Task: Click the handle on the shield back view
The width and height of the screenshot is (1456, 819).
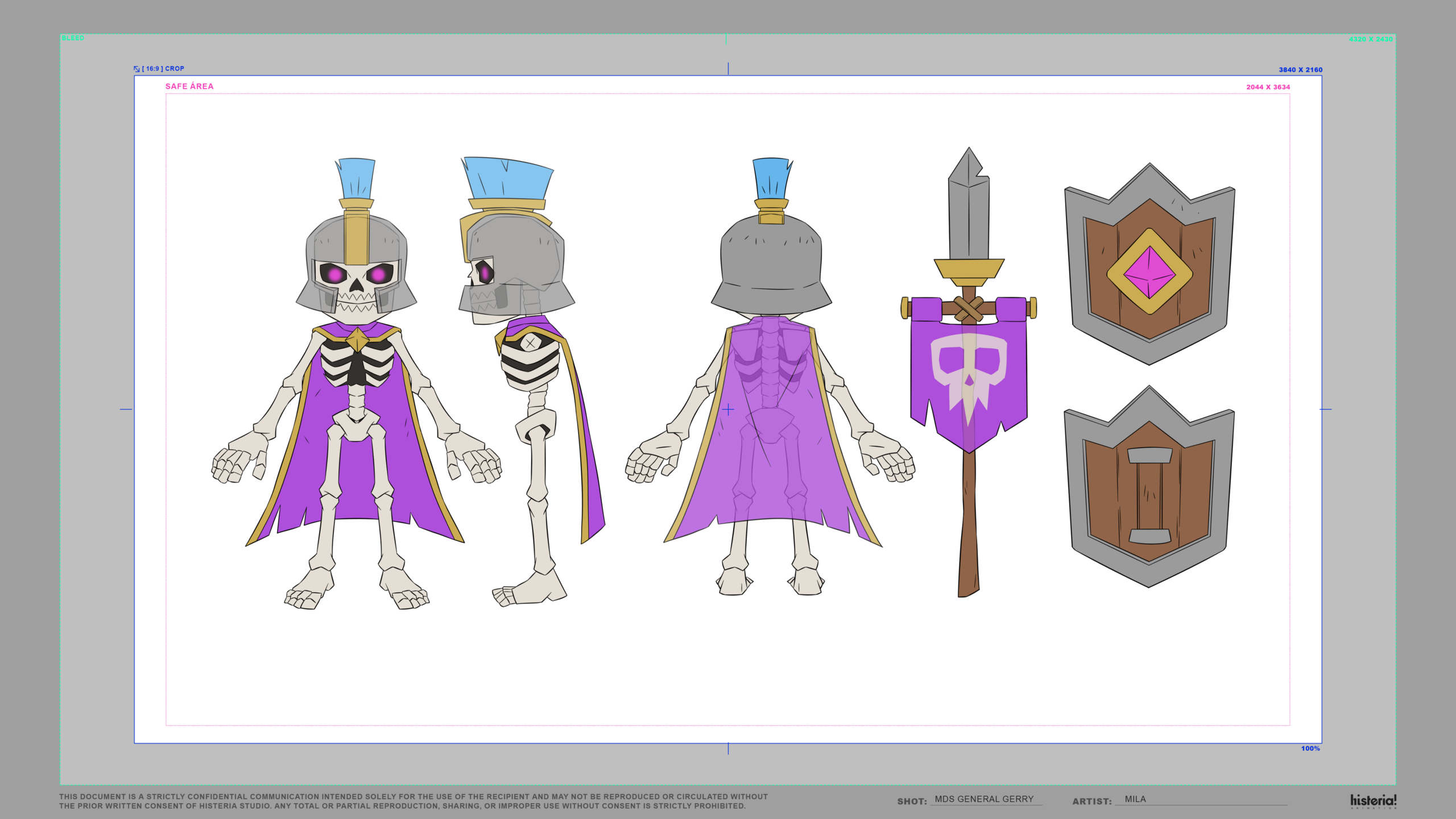Action: point(1149,494)
